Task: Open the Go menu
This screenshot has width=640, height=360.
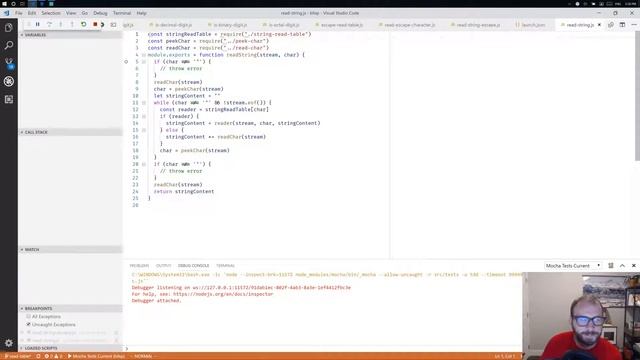Action: click(84, 13)
